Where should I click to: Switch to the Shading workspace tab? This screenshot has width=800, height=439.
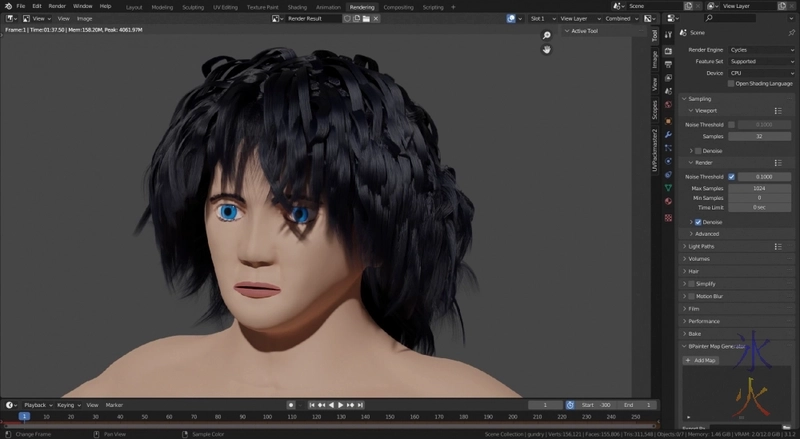(x=297, y=7)
